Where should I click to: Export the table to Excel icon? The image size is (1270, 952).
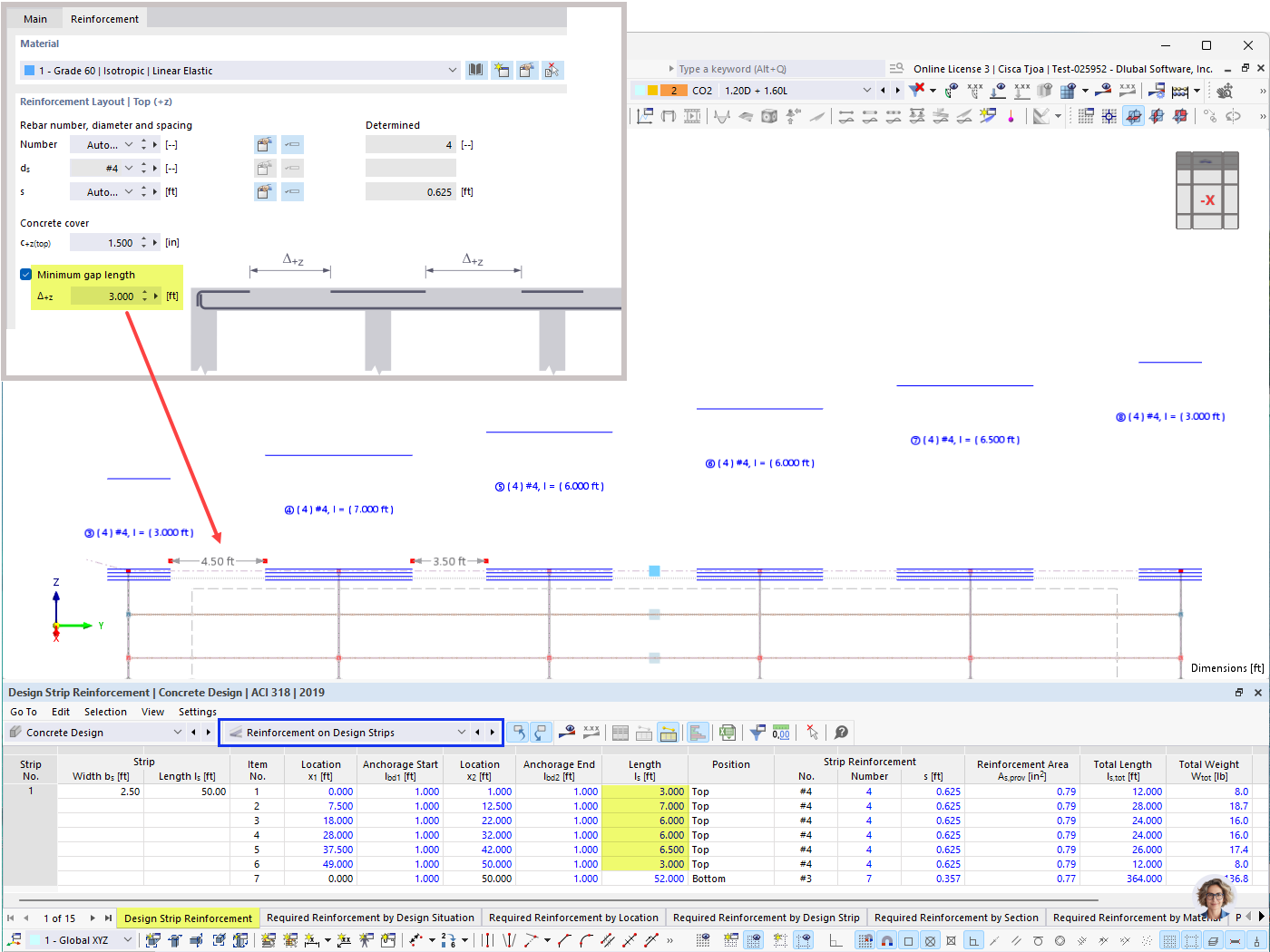[x=727, y=732]
